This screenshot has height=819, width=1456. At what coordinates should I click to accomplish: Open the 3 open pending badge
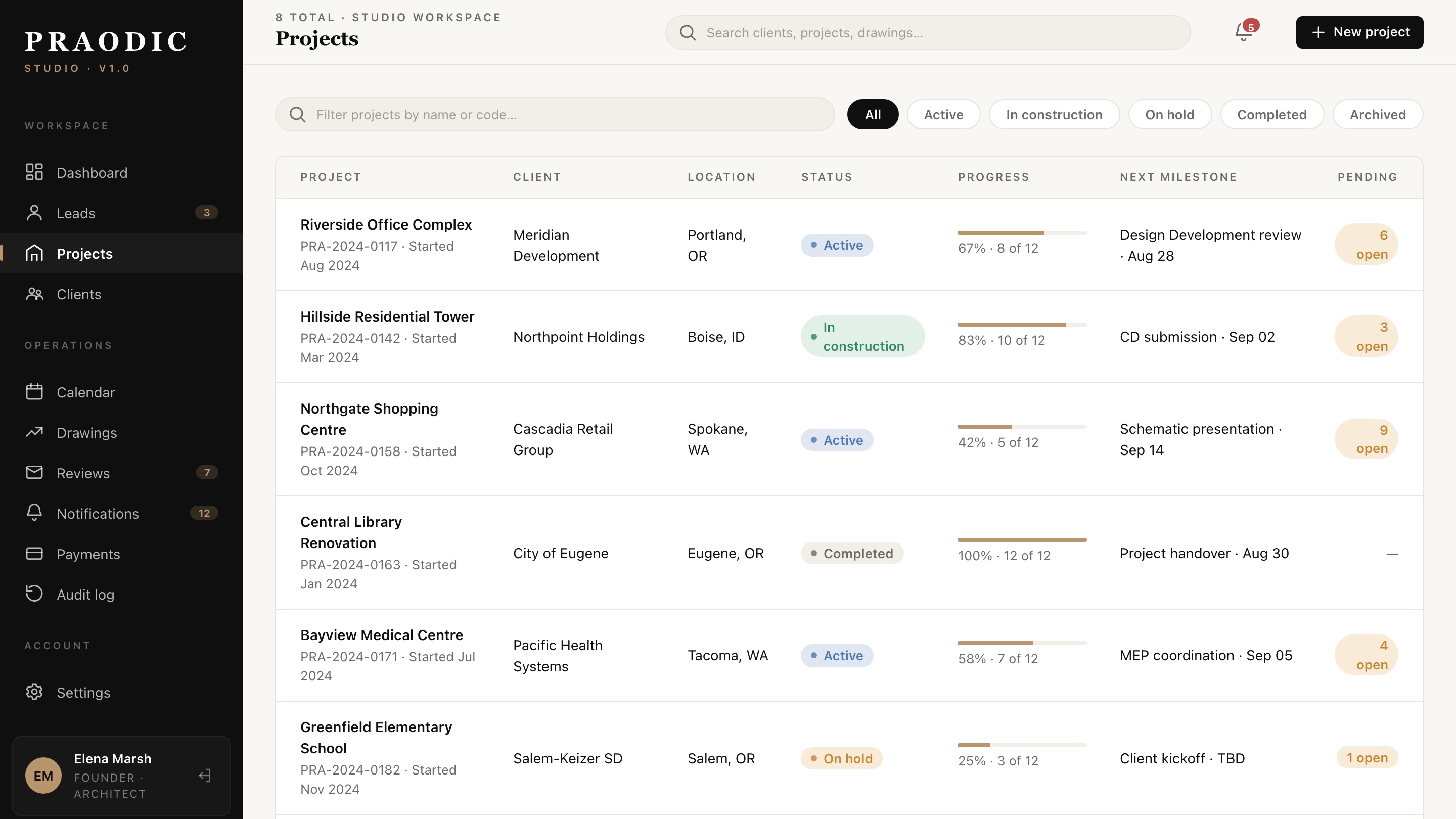point(1366,336)
